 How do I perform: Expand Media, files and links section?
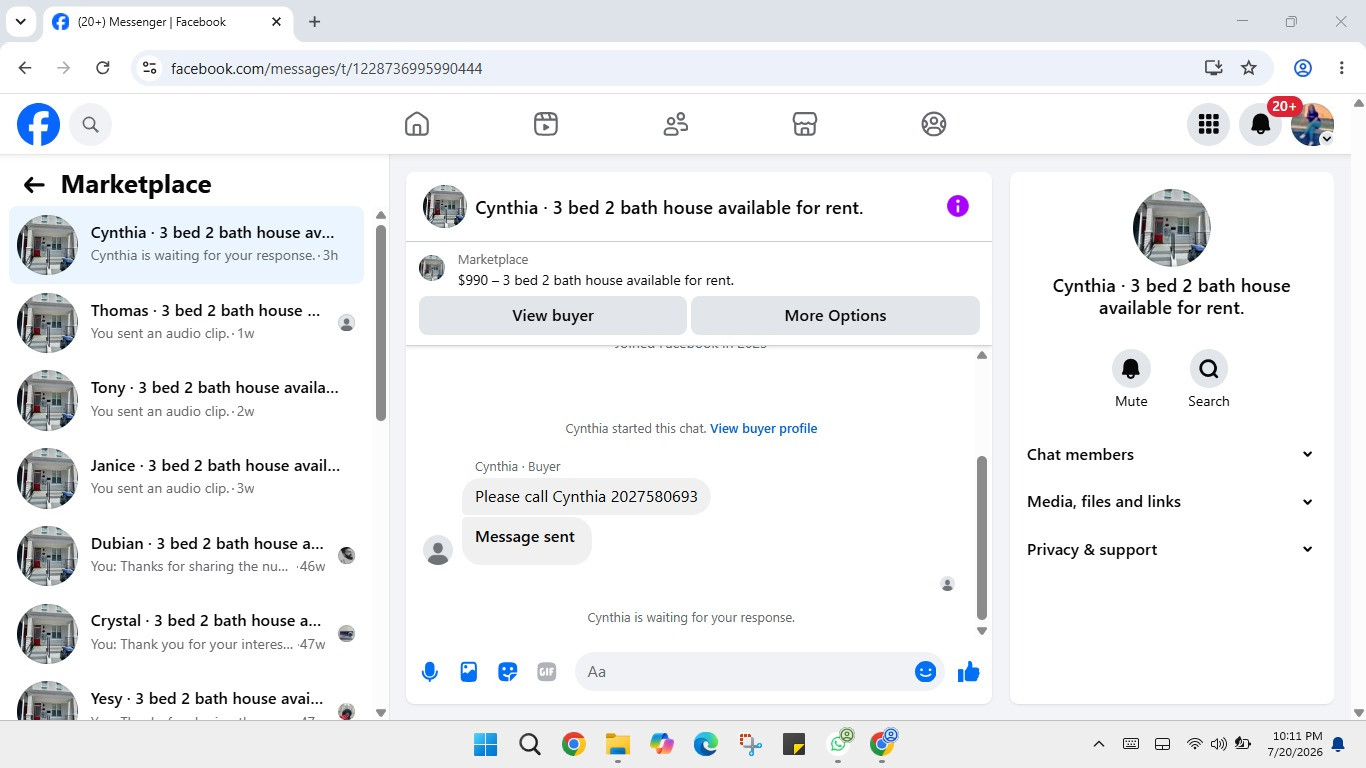point(1171,502)
